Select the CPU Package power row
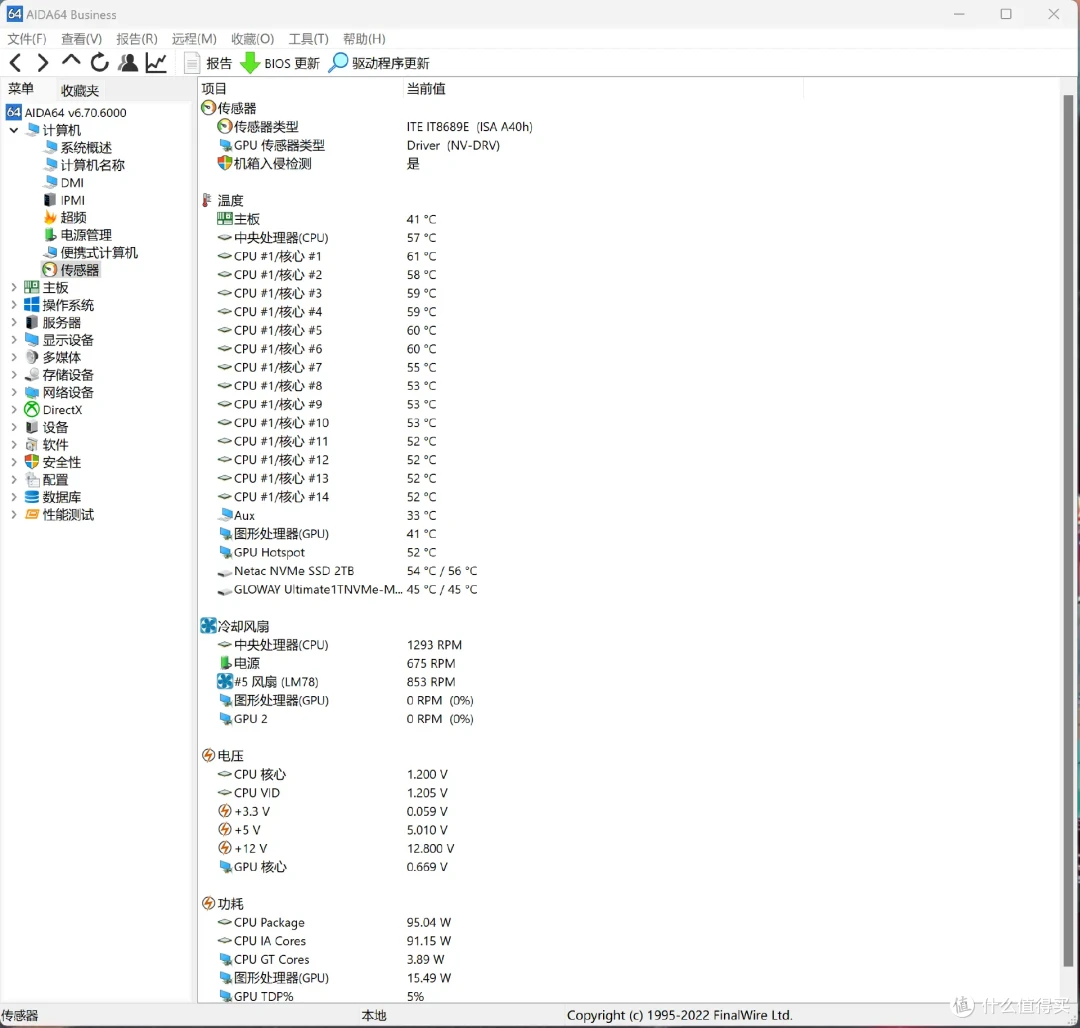 (334, 922)
